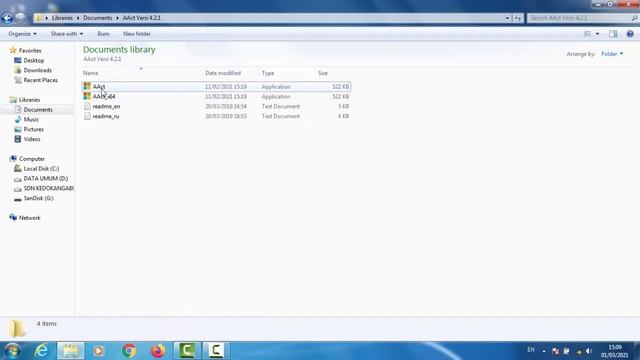The width and height of the screenshot is (640, 360).
Task: Click the EN language indicator
Action: 531,350
